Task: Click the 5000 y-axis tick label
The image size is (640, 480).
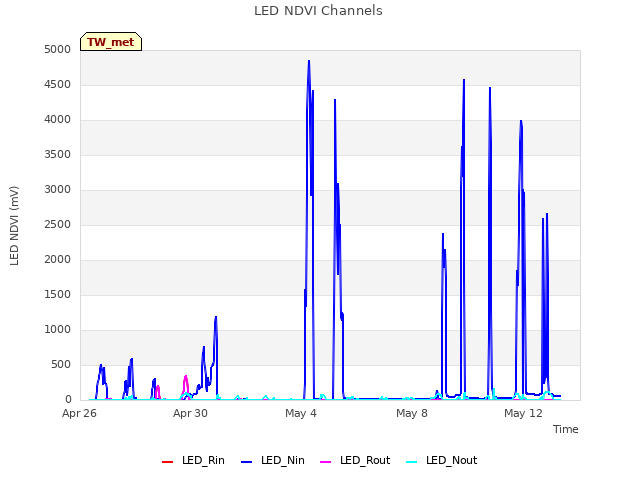Action: click(x=58, y=50)
